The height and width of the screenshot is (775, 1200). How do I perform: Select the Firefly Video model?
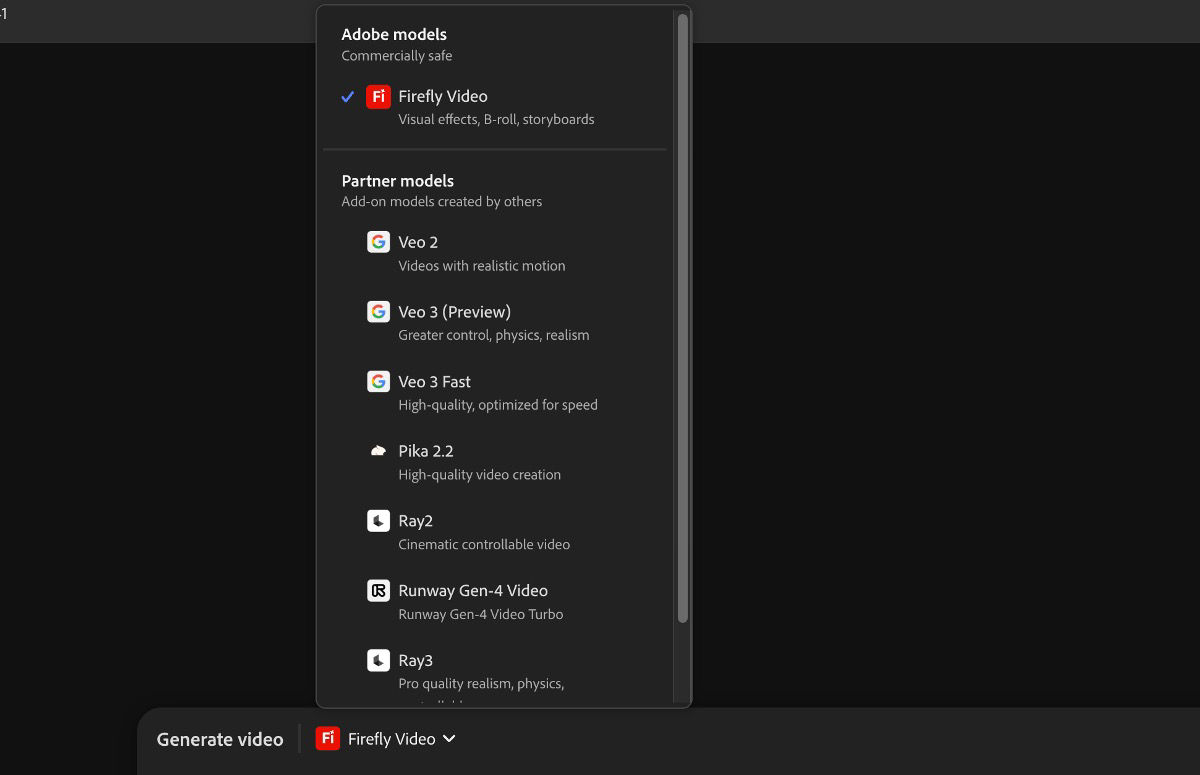(x=497, y=107)
